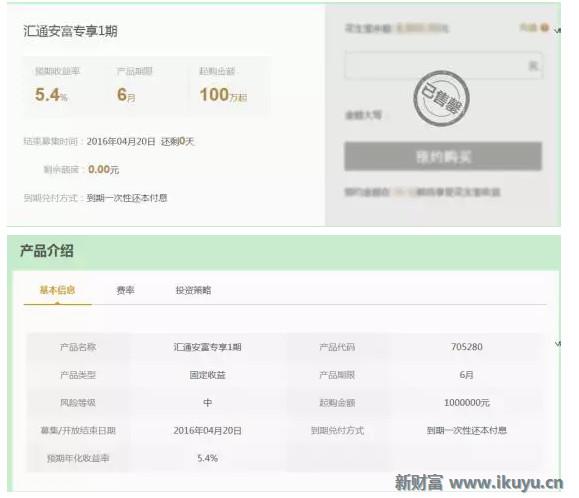Image resolution: width=579 pixels, height=498 pixels.
Task: Click the 已售罄 sold-out stamp
Action: [441, 98]
